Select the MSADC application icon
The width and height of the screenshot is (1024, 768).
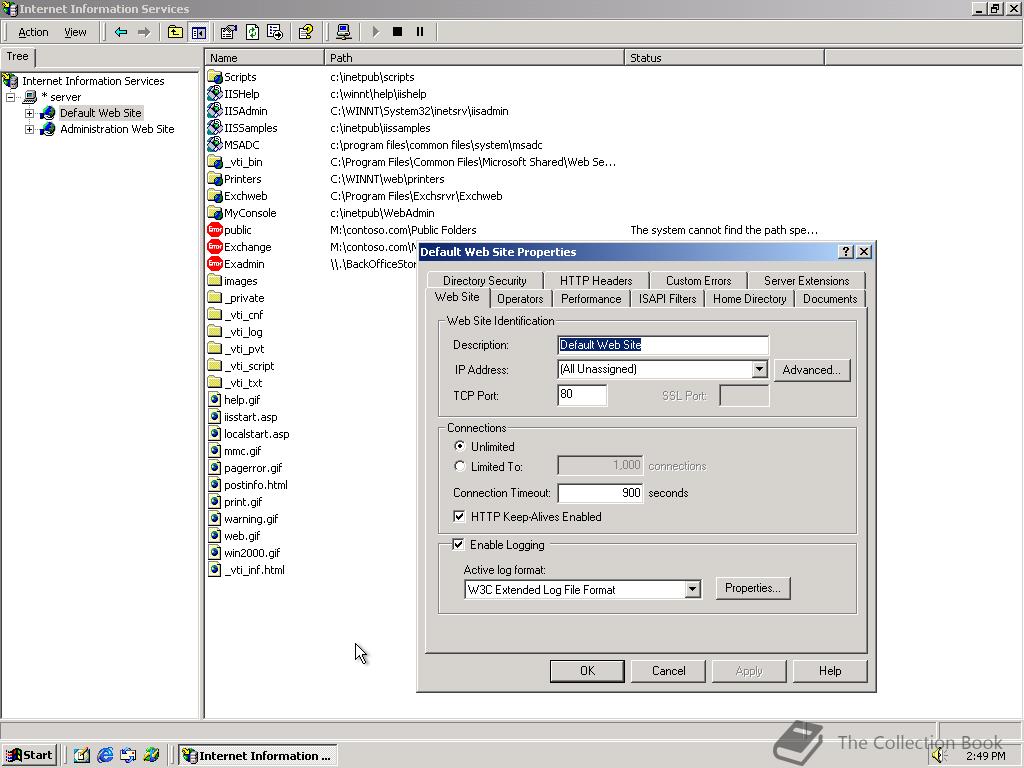(x=215, y=145)
